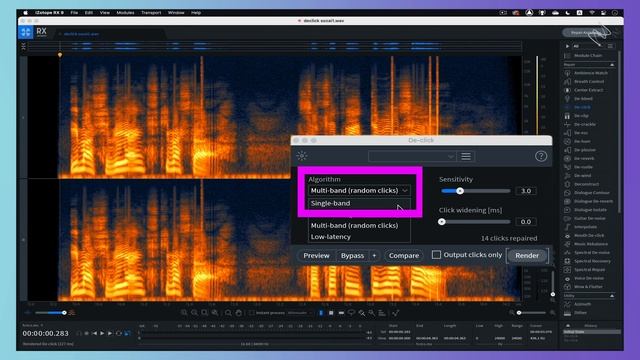Open the Ambience Match module
Viewport: 640px width, 360px height.
(590, 73)
